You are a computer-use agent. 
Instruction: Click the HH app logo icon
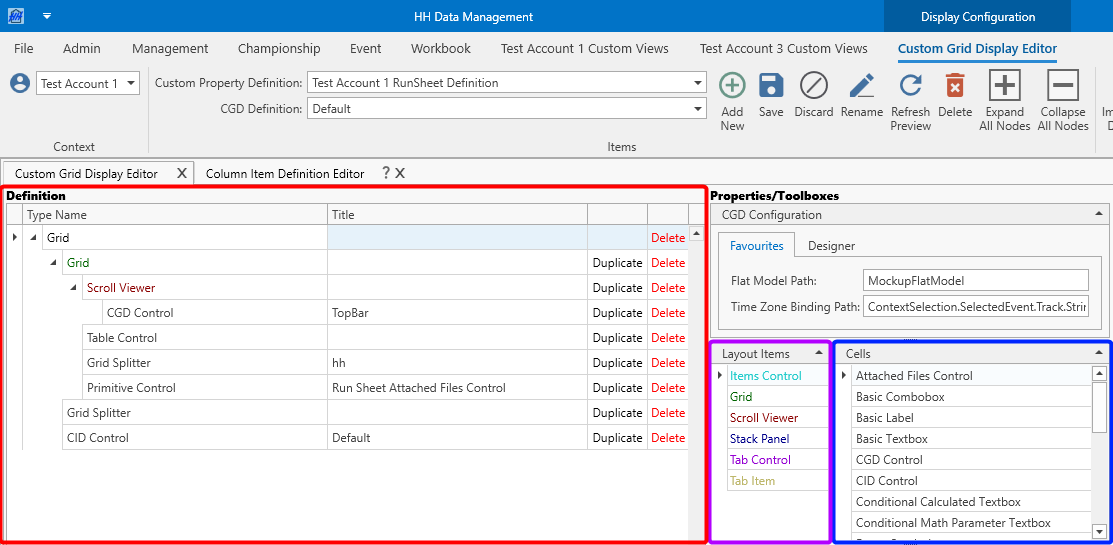pos(16,16)
